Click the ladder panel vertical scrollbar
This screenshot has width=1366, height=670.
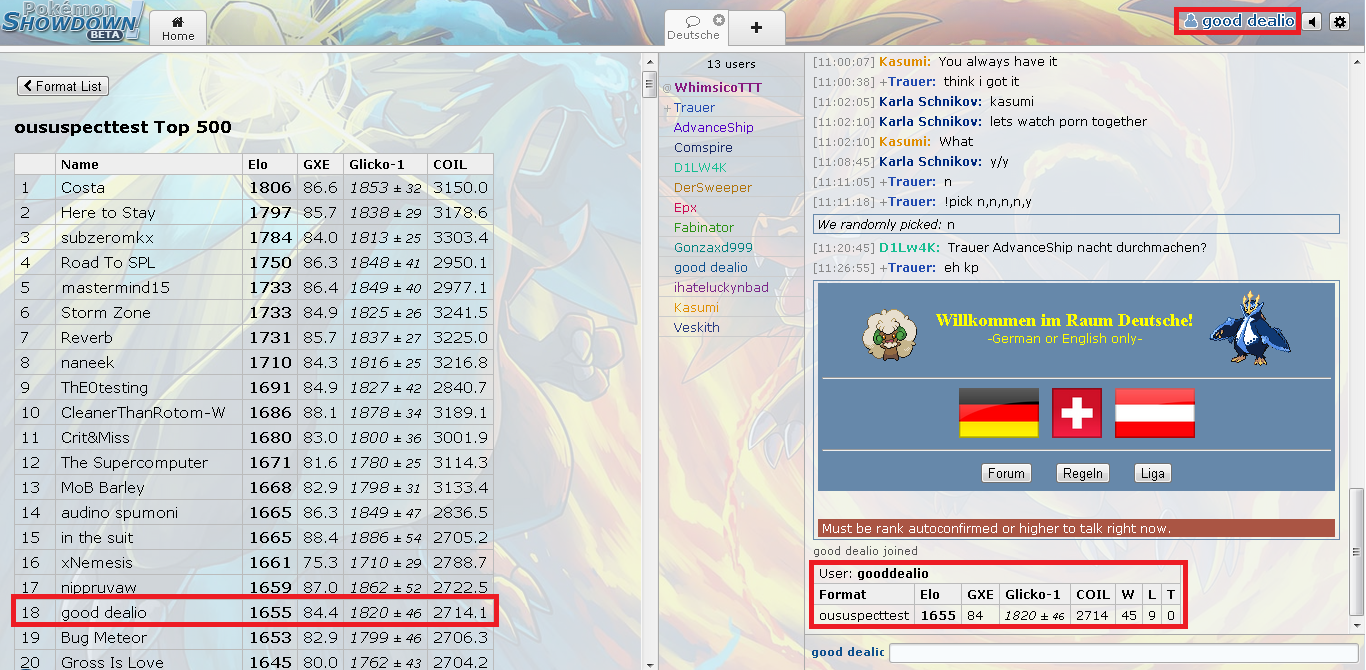(648, 360)
